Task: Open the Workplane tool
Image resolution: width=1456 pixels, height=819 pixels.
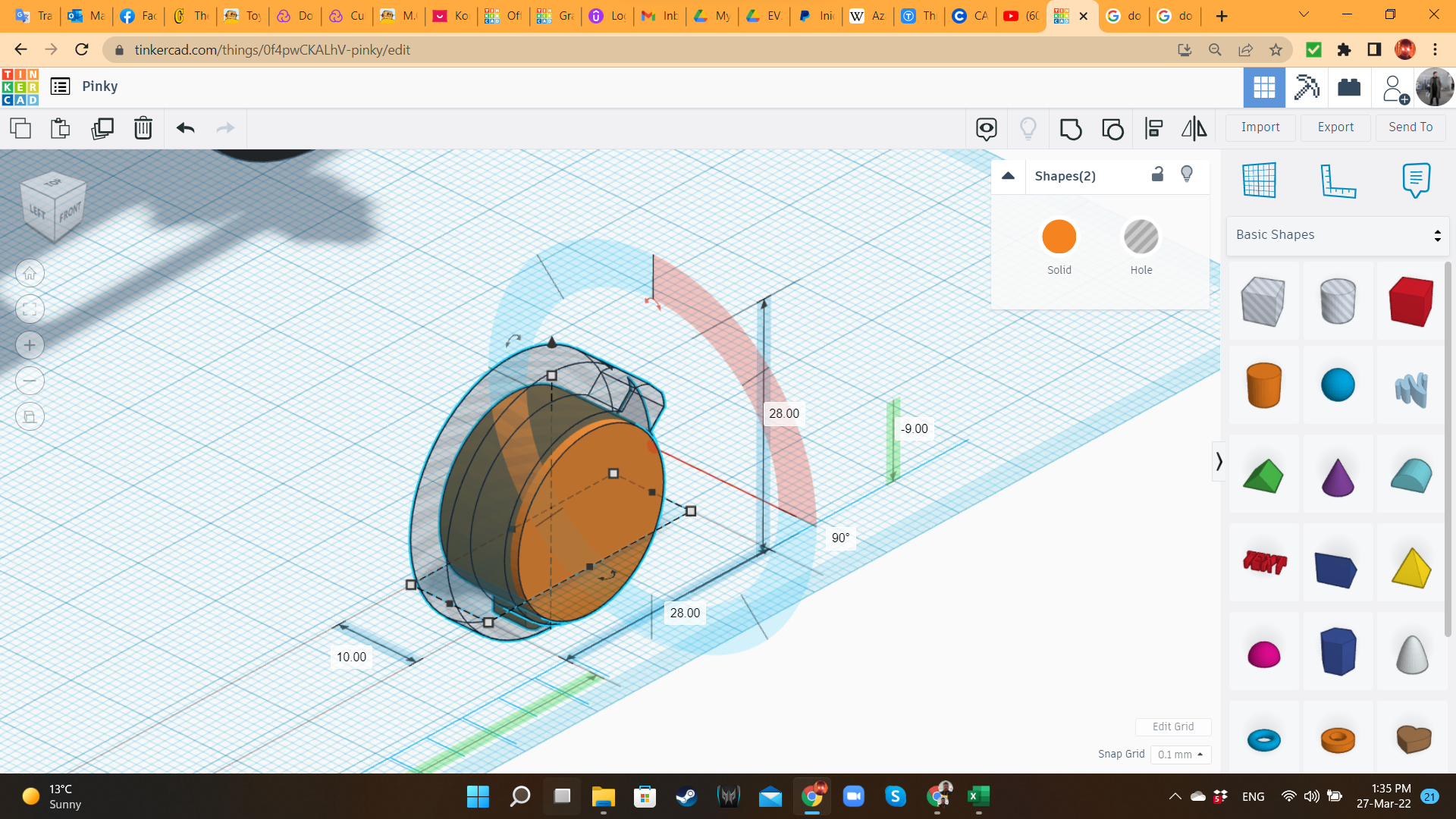Action: pyautogui.click(x=1259, y=181)
